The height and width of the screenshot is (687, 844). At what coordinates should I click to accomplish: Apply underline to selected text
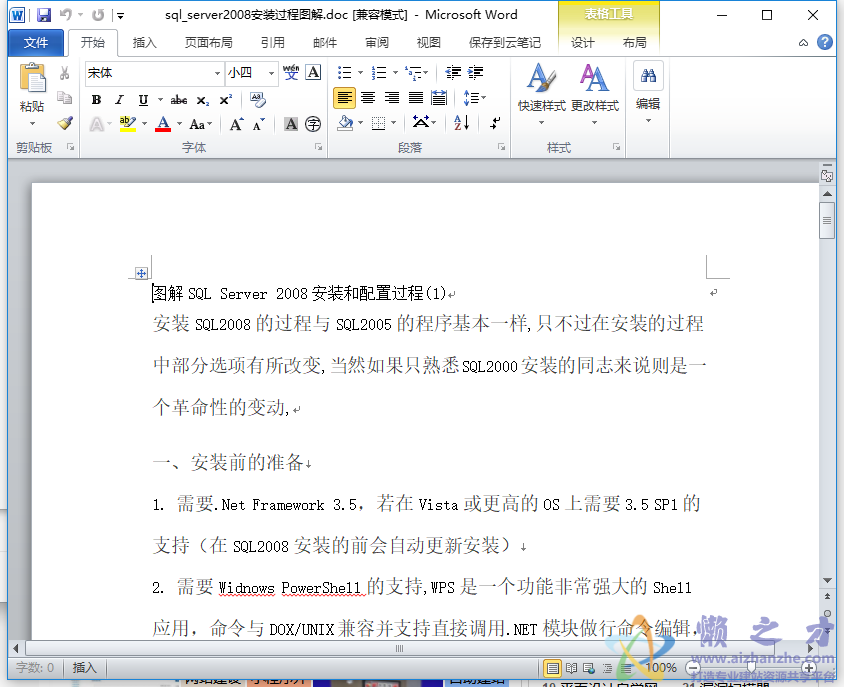[x=141, y=99]
